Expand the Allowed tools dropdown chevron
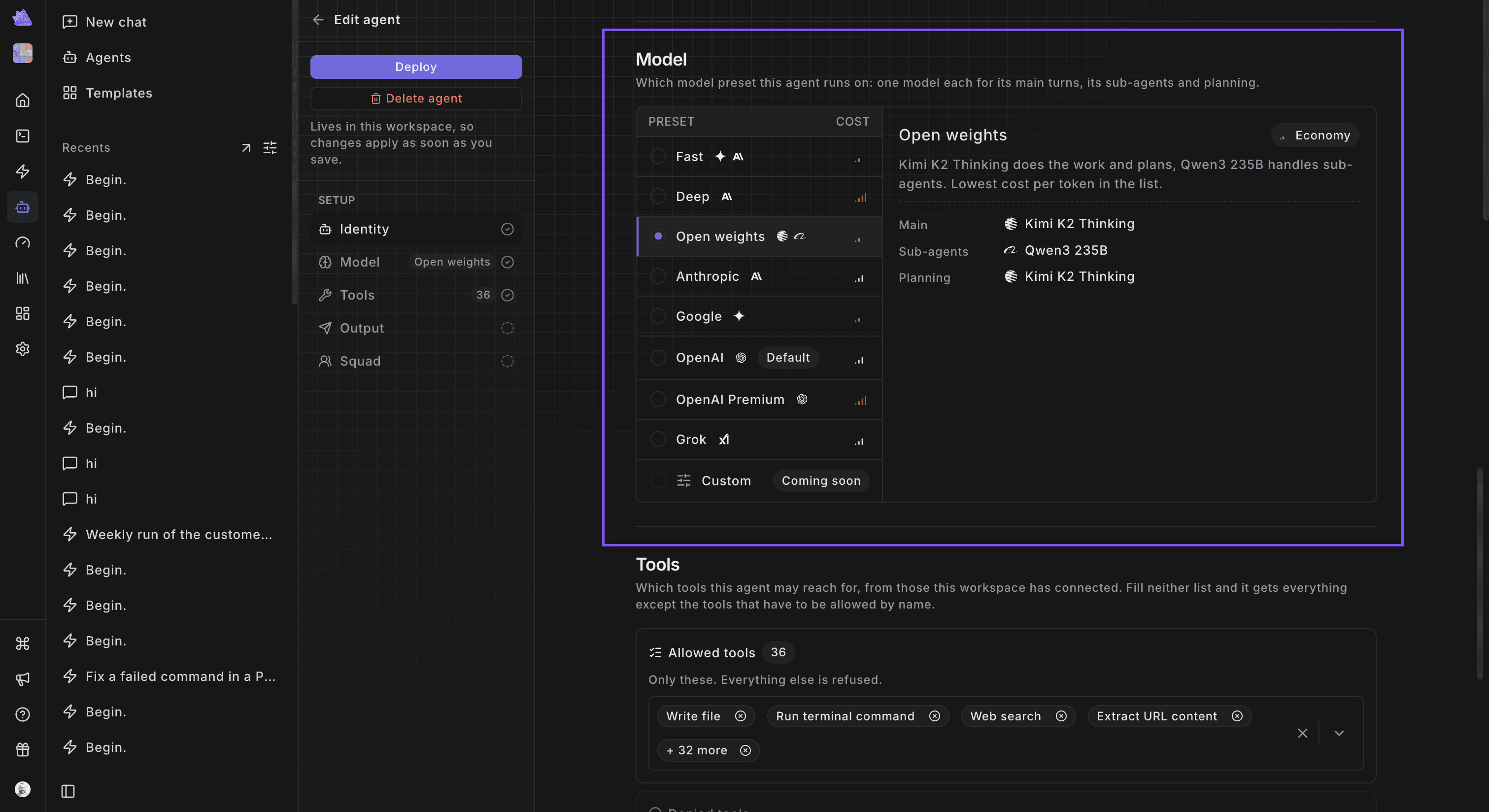The width and height of the screenshot is (1489, 812). pos(1339,733)
